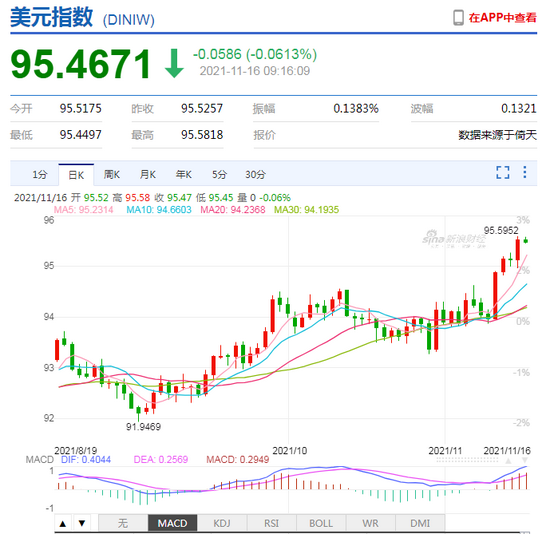Viewport: 550px width, 534px height.
Task: Select the DMI indicator button
Action: 420,524
